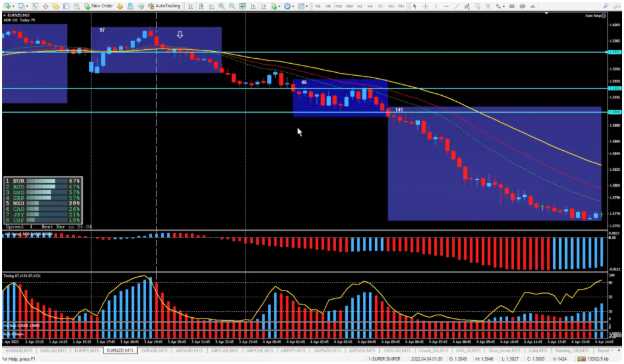The height and width of the screenshot is (364, 624).
Task: Select the W1 timeframe
Action: click(391, 6)
